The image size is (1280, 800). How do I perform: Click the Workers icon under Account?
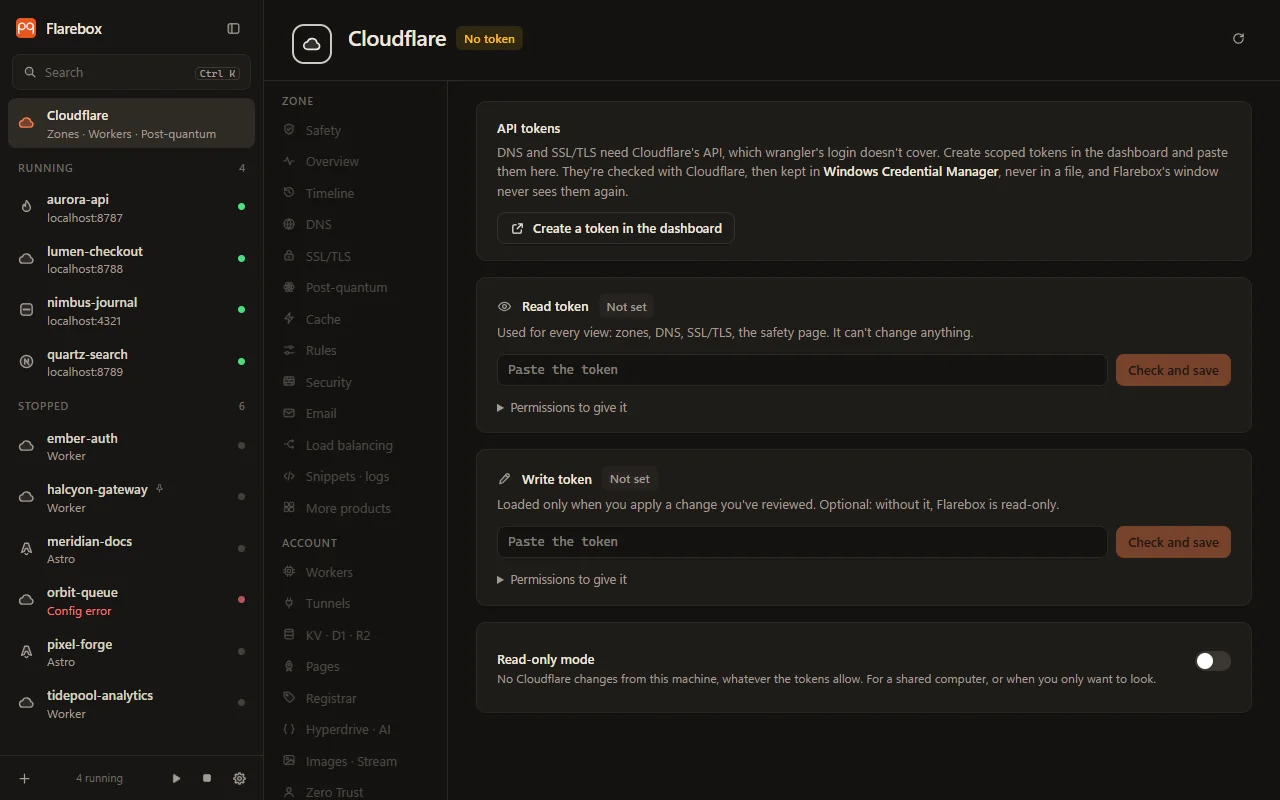point(289,572)
